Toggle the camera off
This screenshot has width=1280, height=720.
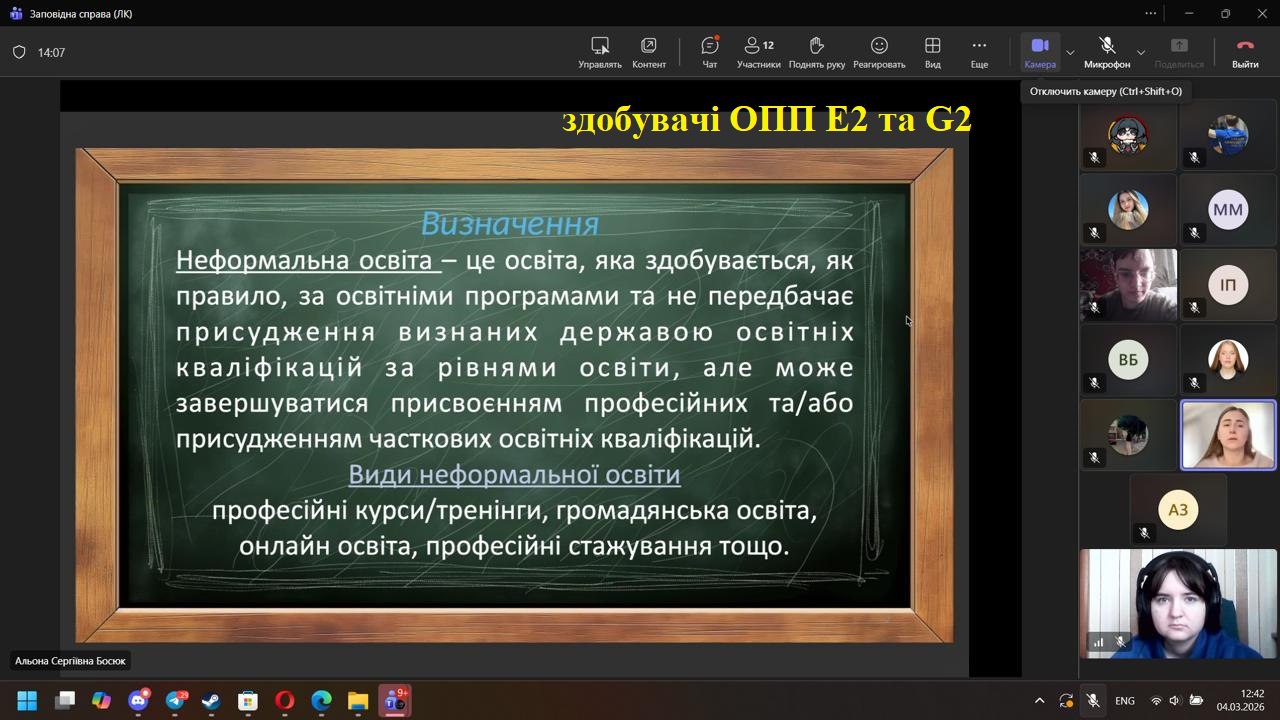tap(1039, 52)
